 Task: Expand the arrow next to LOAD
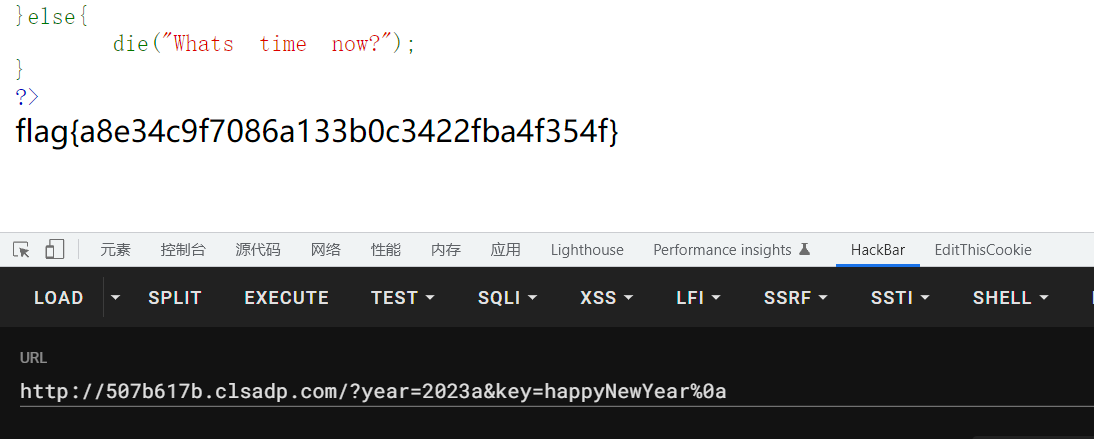point(116,298)
